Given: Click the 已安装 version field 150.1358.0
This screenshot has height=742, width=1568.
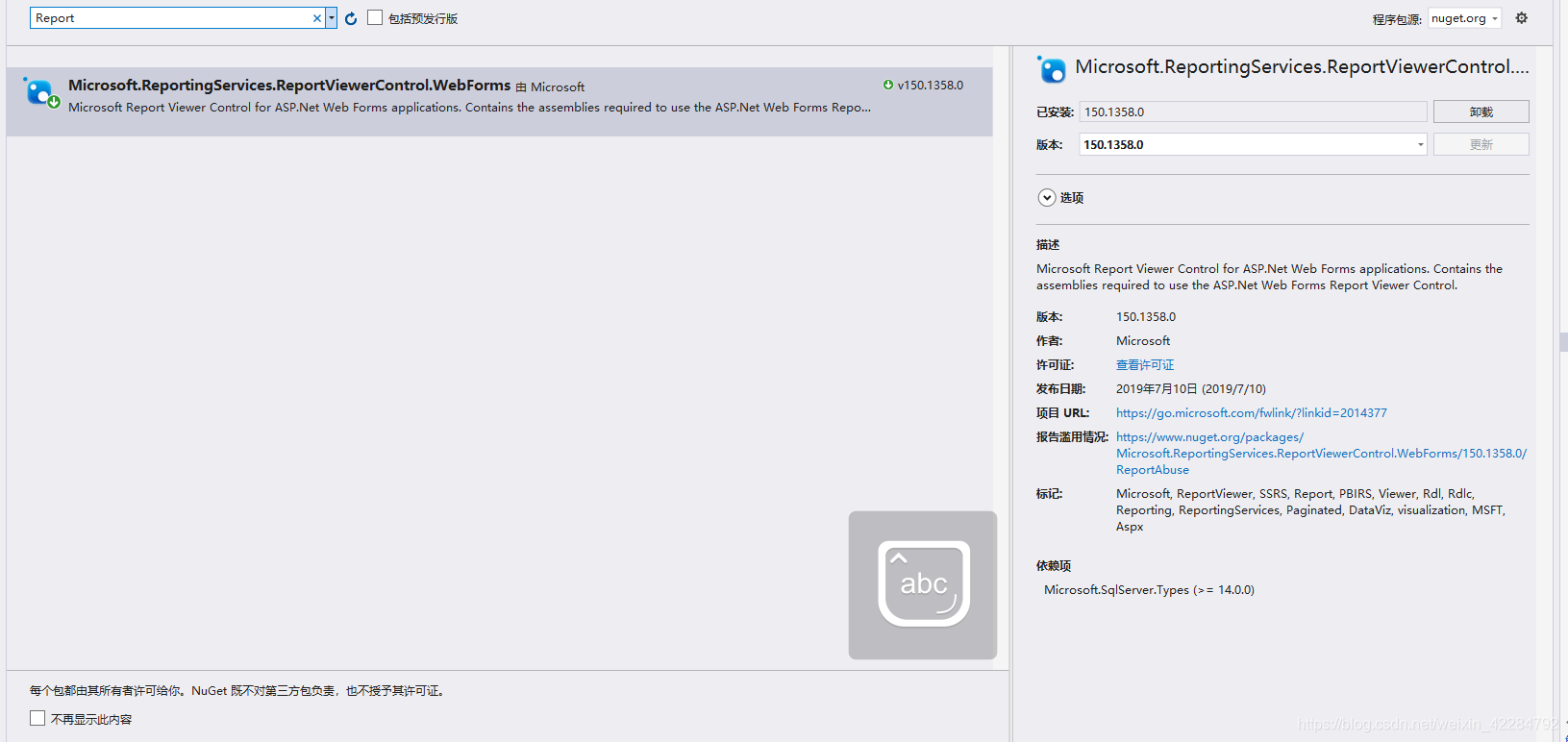Looking at the screenshot, I should pos(1253,111).
